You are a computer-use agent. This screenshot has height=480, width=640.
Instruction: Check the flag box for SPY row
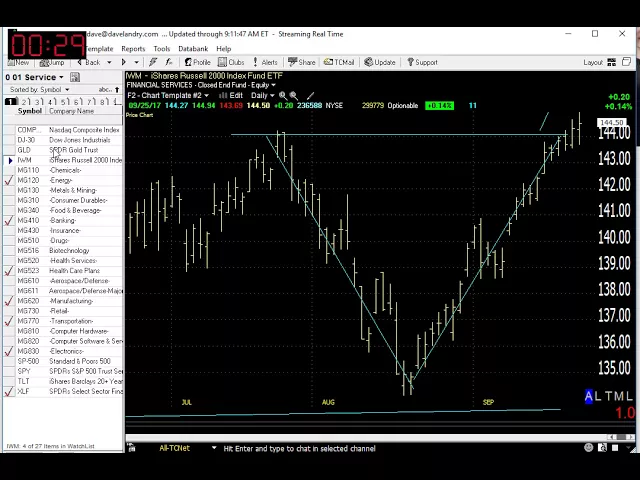coord(9,371)
